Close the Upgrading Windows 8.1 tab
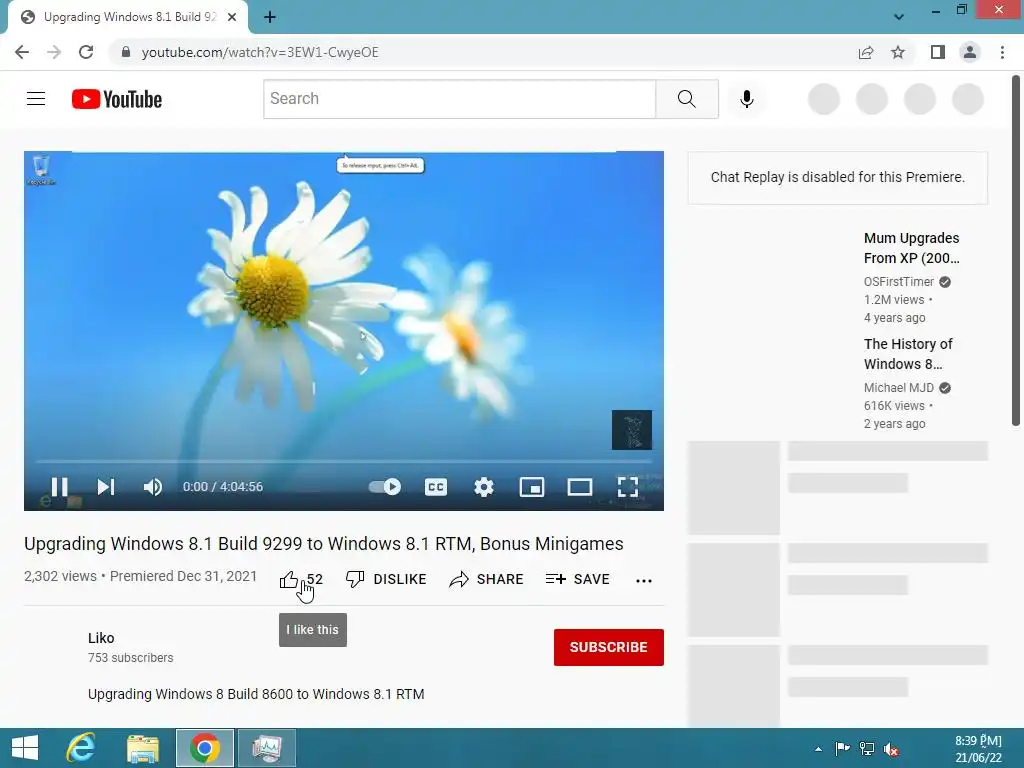 pos(232,17)
